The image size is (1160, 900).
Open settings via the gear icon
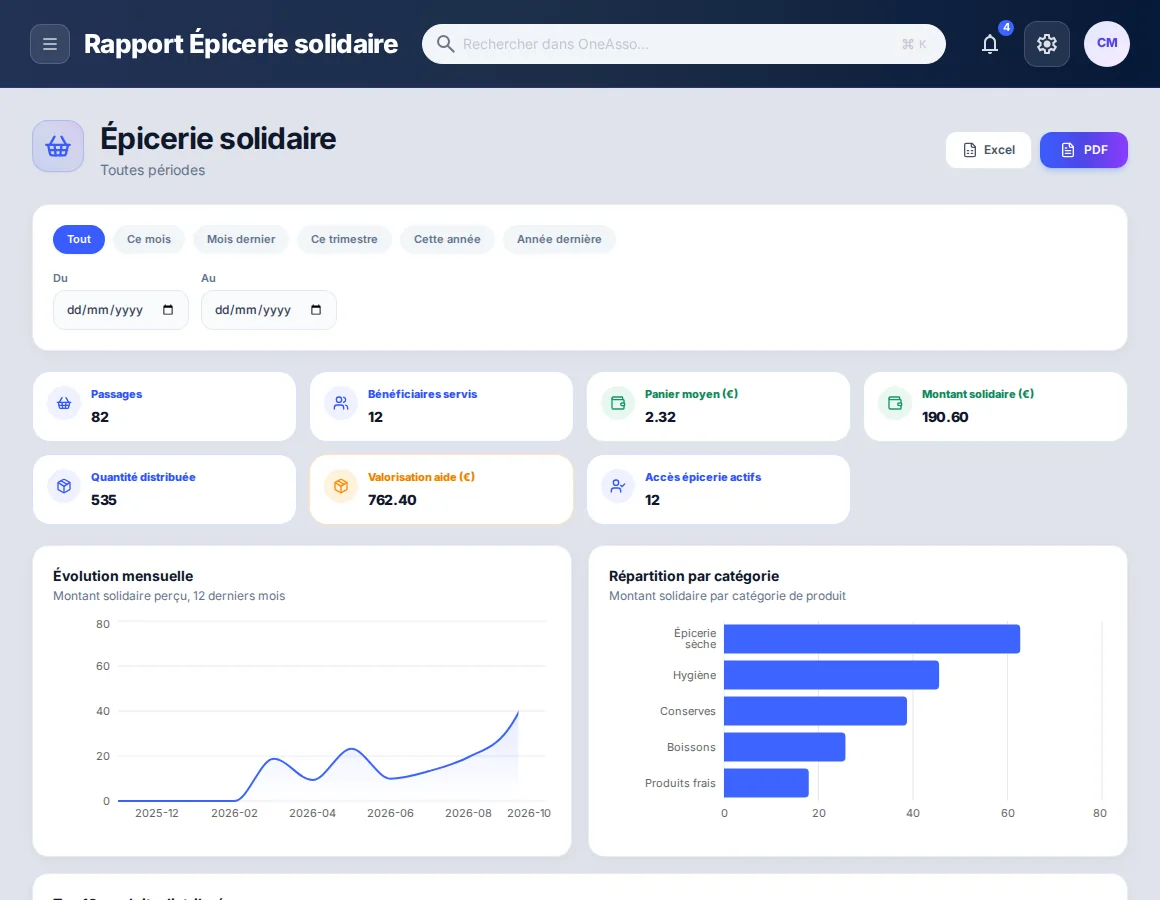1046,44
